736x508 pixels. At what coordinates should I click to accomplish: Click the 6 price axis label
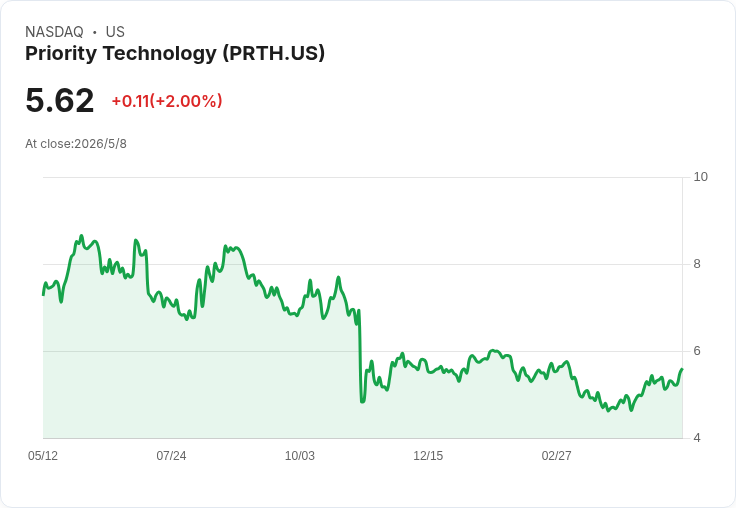pos(697,351)
